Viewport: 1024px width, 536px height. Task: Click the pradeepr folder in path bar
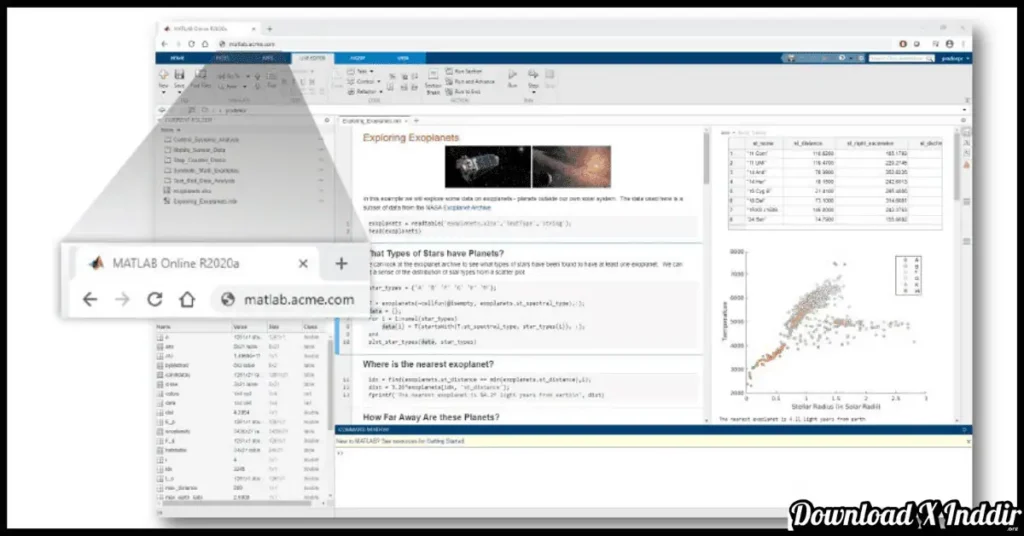pyautogui.click(x=236, y=110)
